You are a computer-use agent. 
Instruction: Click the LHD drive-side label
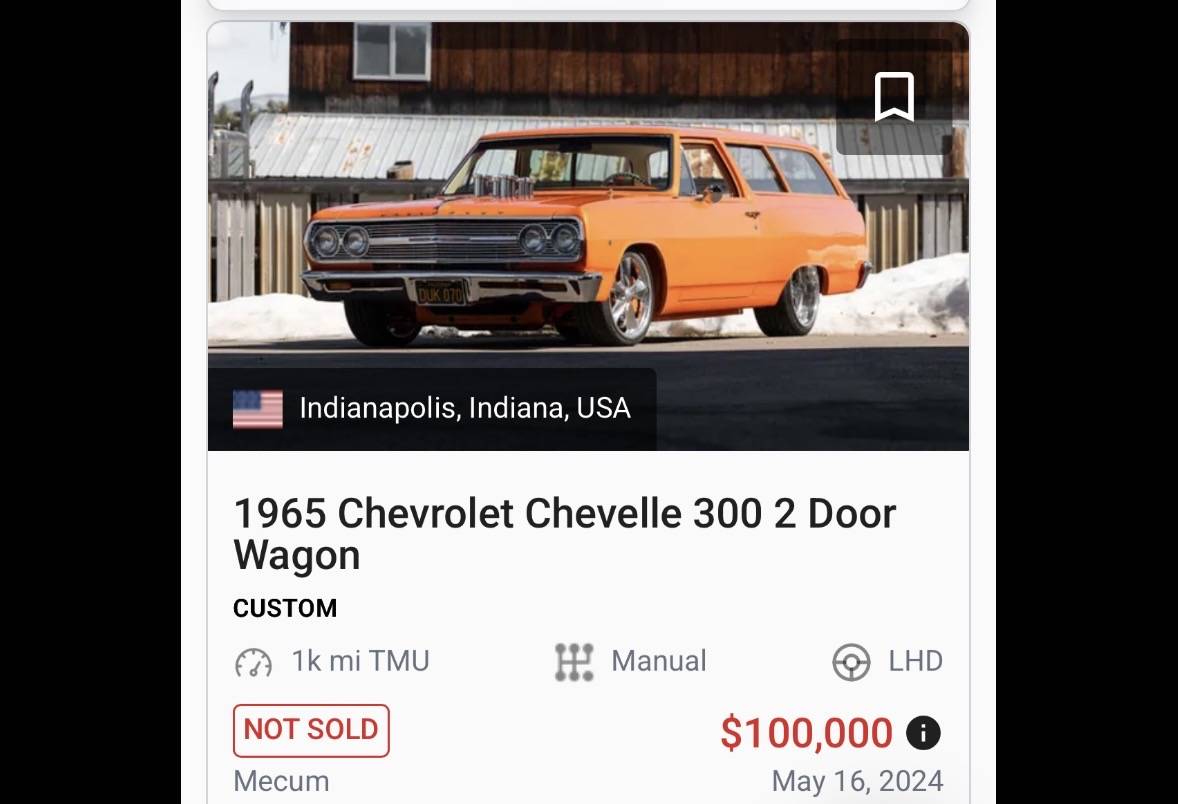[913, 661]
